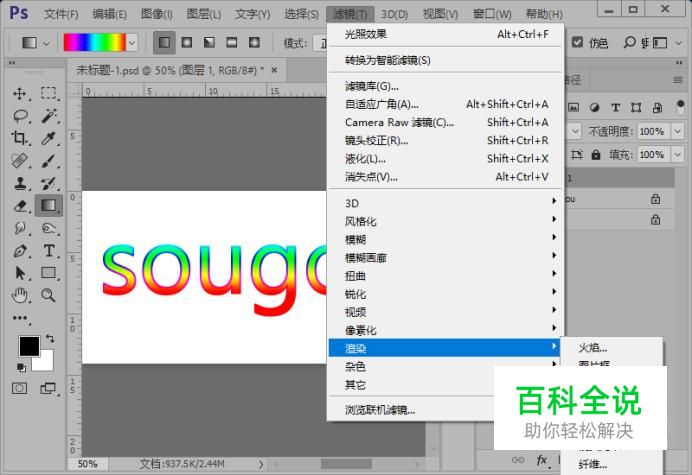Click the 50% zoom level field
692x475 pixels.
(87, 464)
